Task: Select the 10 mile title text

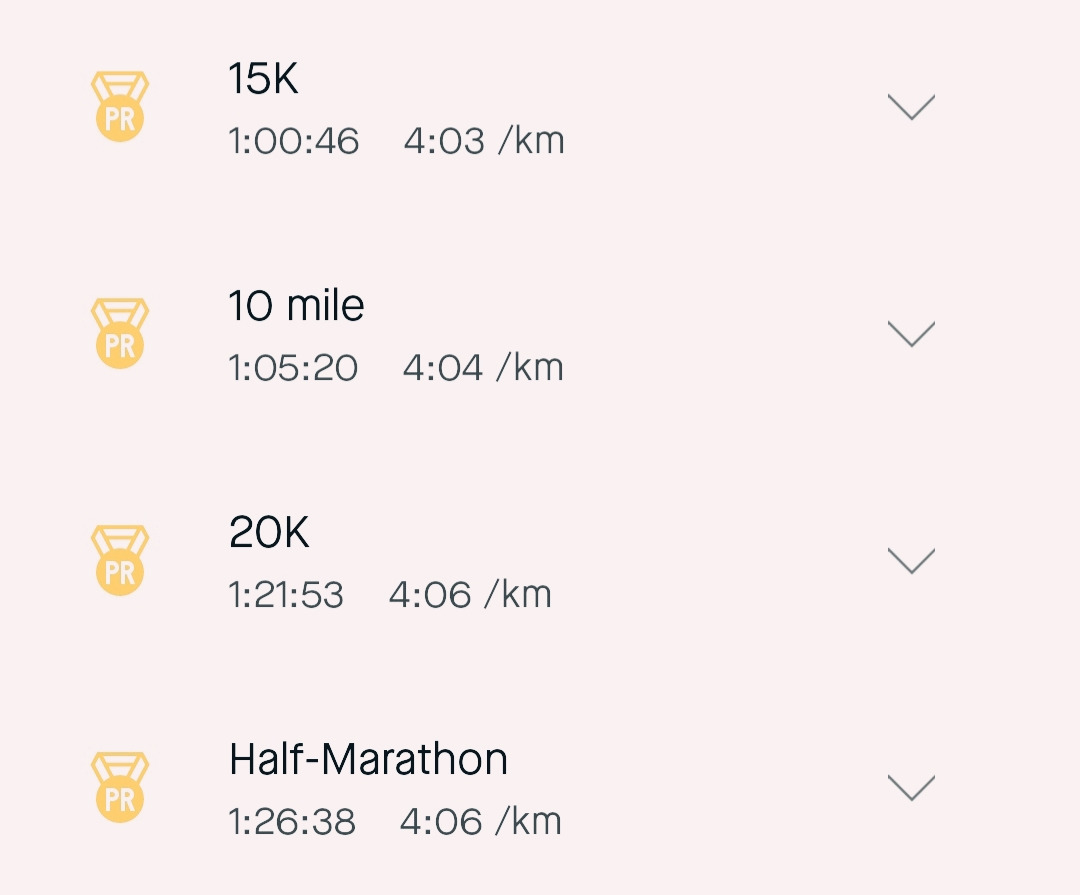Action: tap(296, 305)
